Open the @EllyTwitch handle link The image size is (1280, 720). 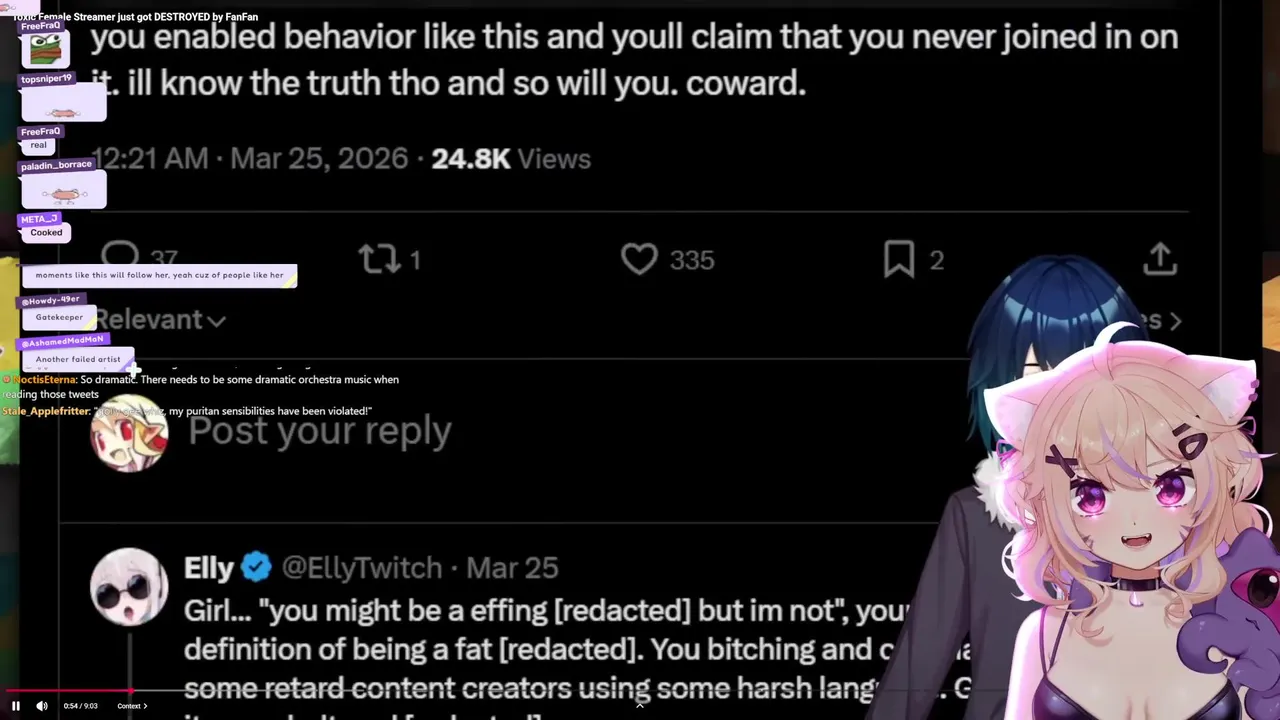tap(362, 568)
